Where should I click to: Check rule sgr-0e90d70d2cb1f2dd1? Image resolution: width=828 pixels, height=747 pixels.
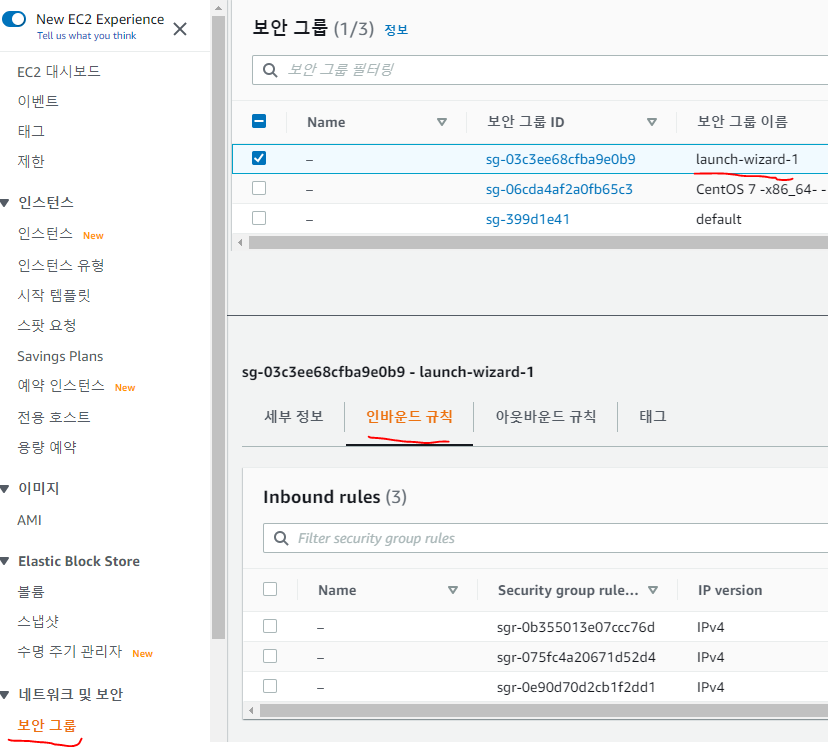[x=270, y=686]
